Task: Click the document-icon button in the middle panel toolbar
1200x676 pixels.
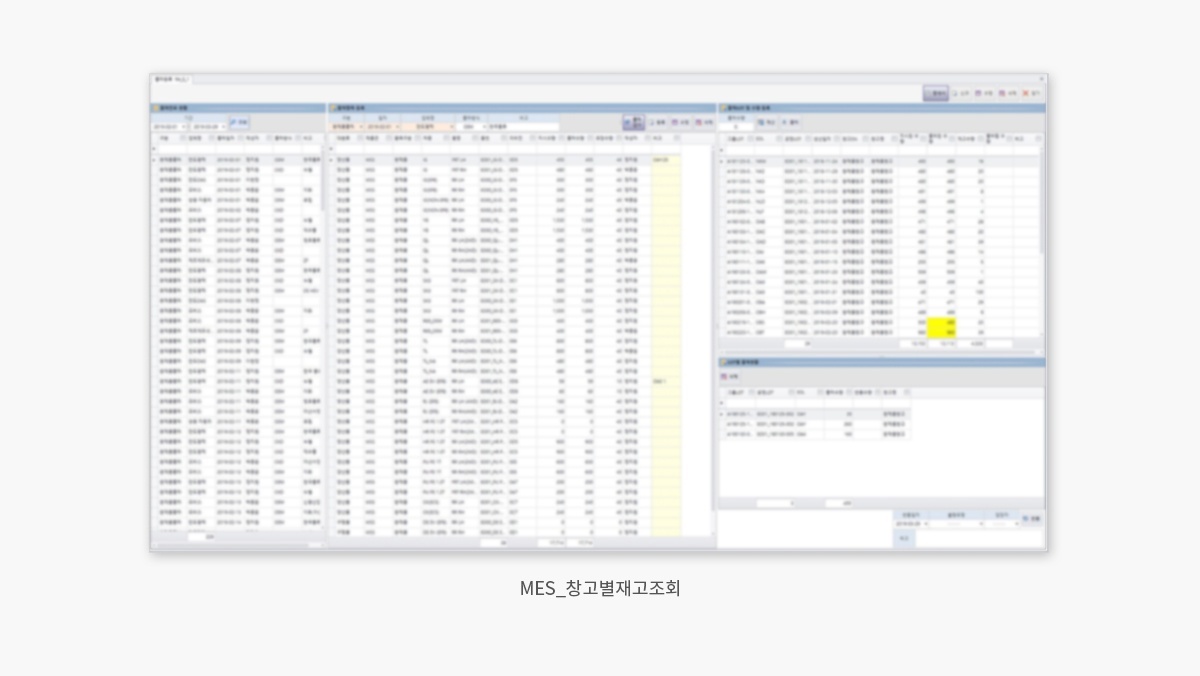Action: tap(658, 122)
